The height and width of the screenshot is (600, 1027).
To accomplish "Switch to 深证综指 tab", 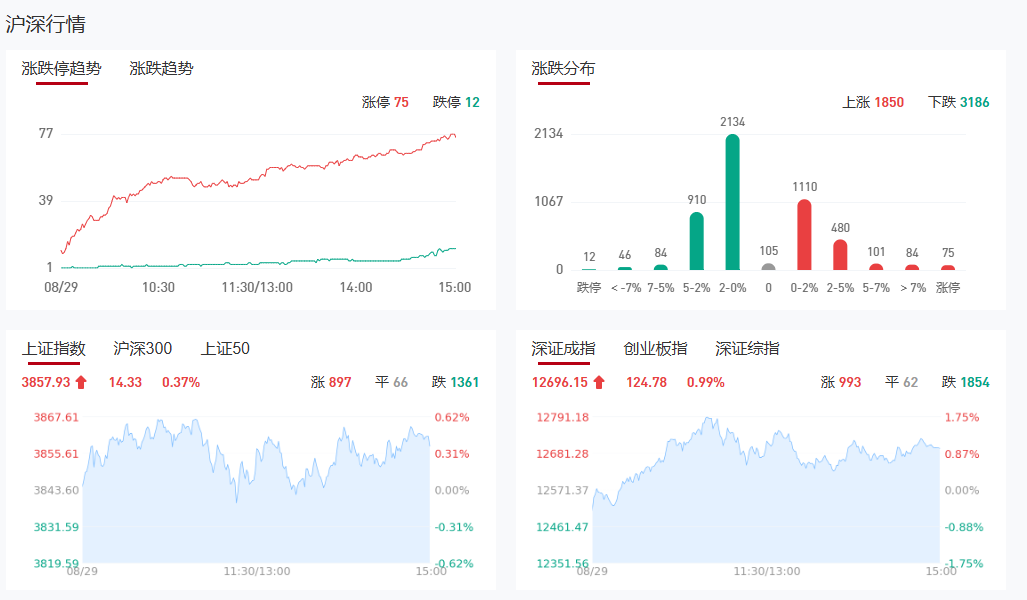I will tap(747, 349).
